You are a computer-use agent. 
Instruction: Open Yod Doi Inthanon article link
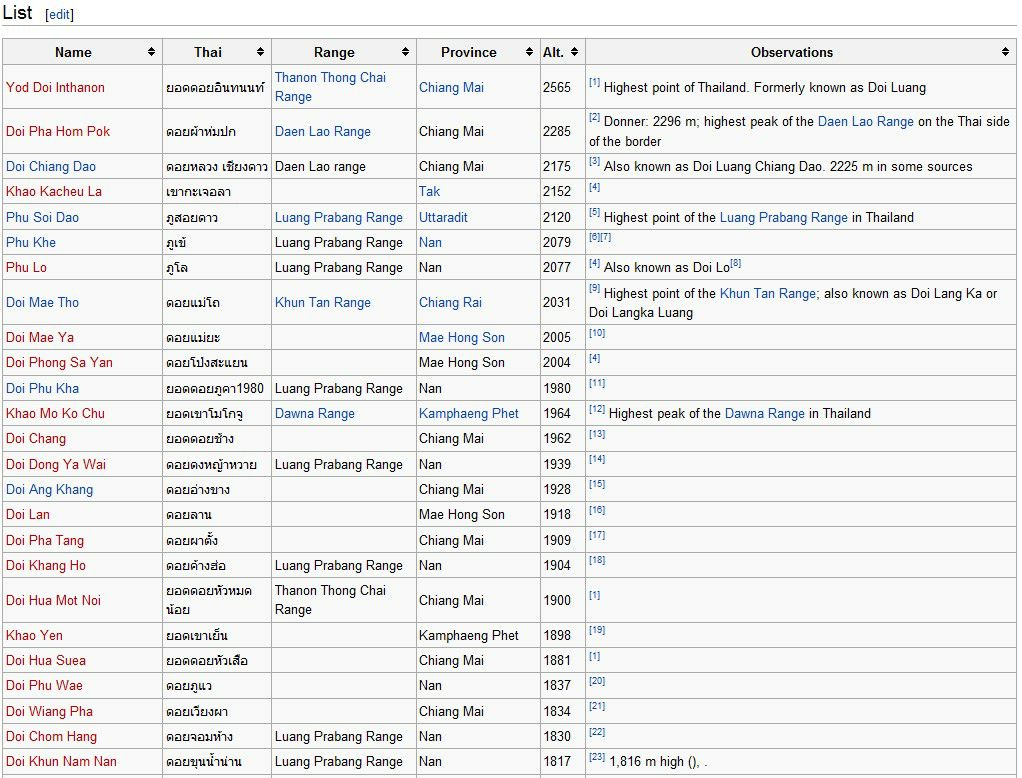coord(55,87)
